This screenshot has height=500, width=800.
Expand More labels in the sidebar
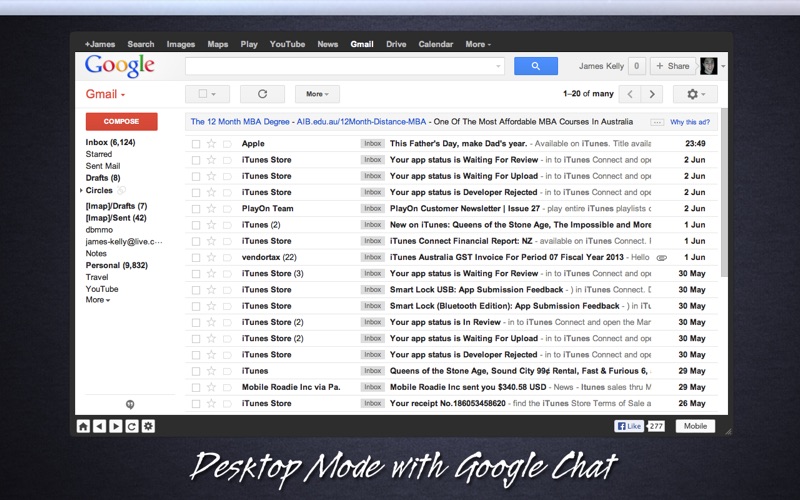pos(97,300)
